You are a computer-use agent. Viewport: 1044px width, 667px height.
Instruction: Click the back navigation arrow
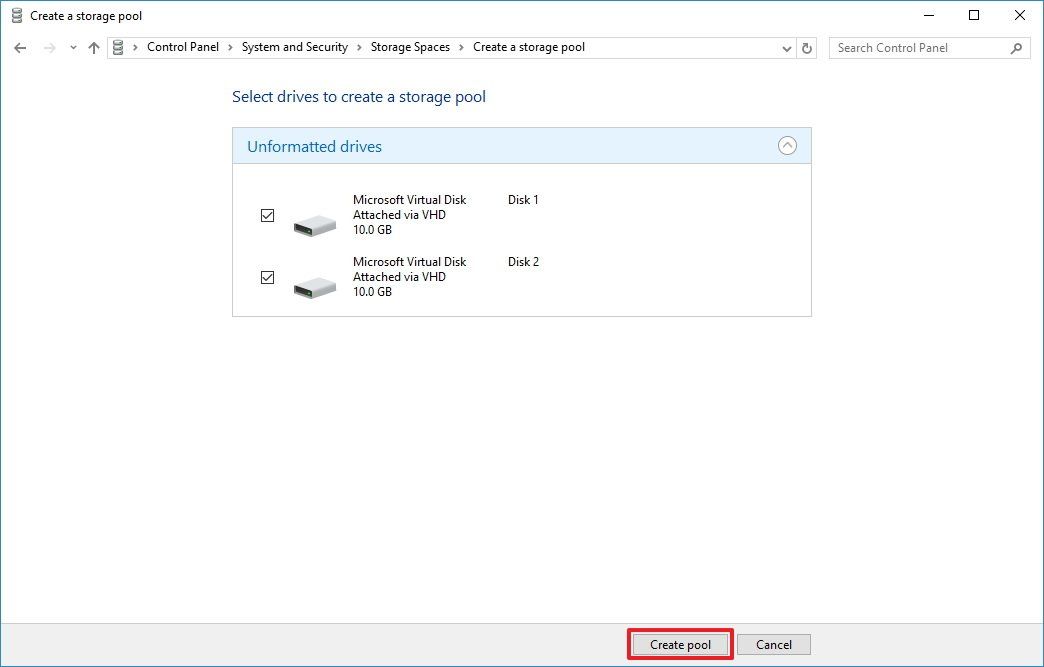tap(20, 47)
